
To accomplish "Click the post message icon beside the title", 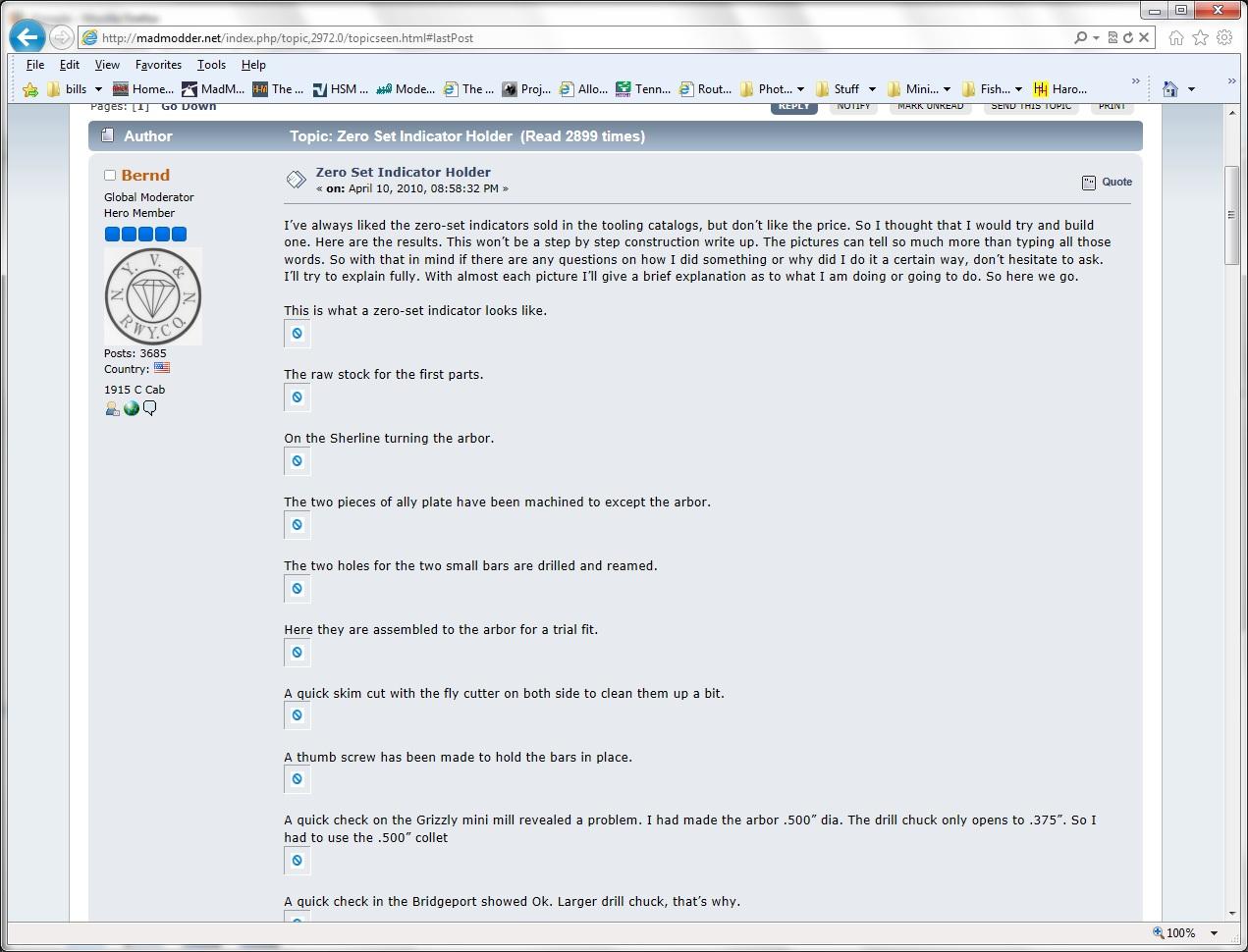I will tap(296, 180).
